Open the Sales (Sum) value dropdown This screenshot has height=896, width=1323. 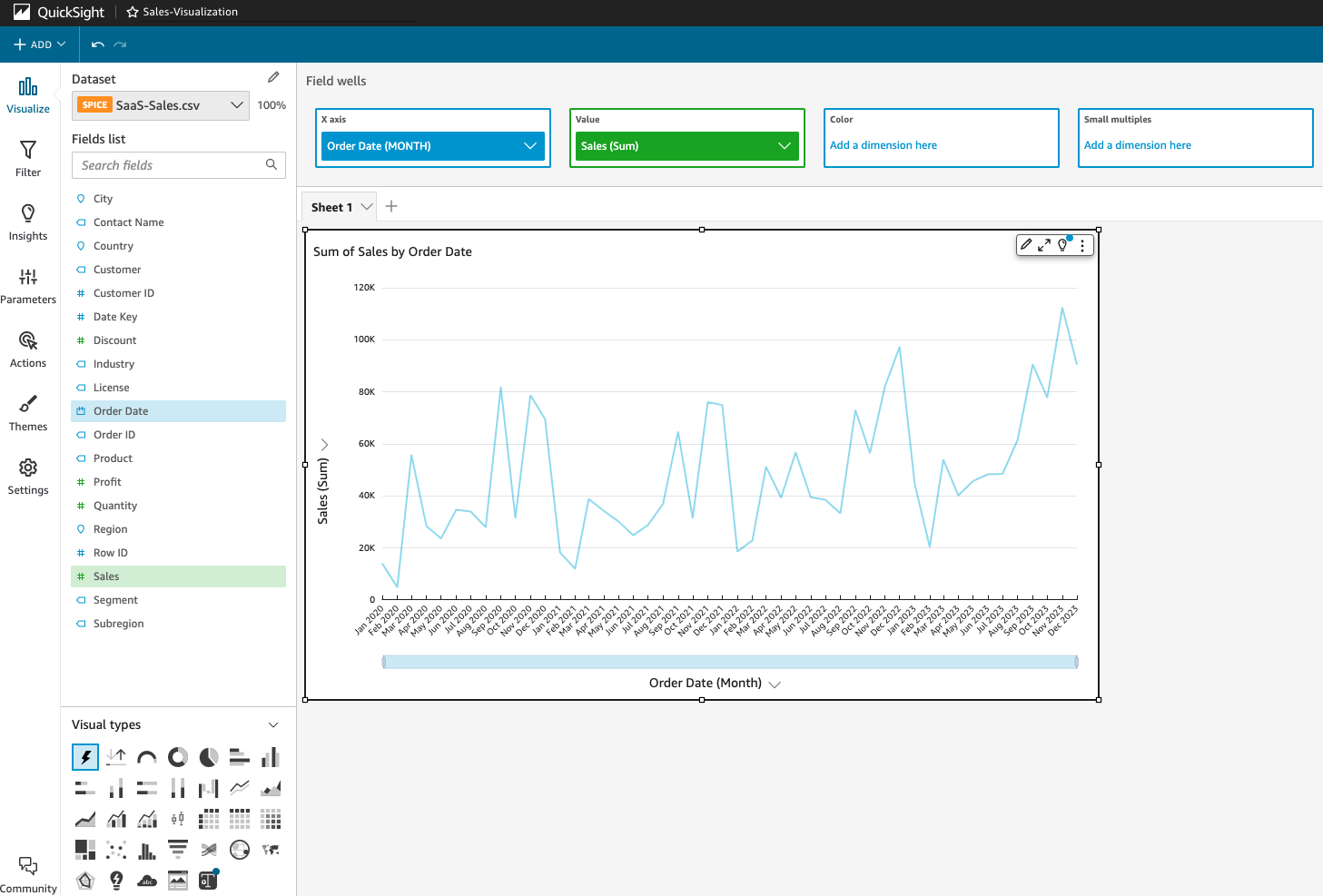pos(784,145)
